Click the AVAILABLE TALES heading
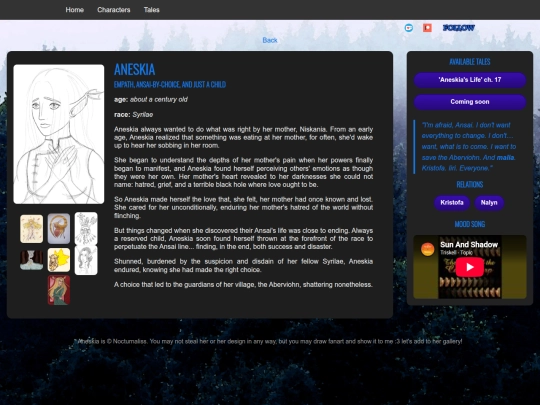This screenshot has width=540, height=405. [470, 62]
